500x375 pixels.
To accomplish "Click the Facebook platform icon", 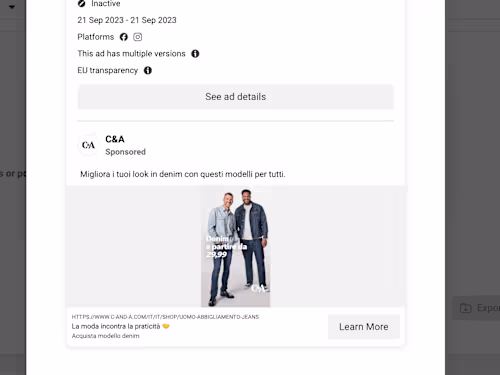I will pos(124,37).
